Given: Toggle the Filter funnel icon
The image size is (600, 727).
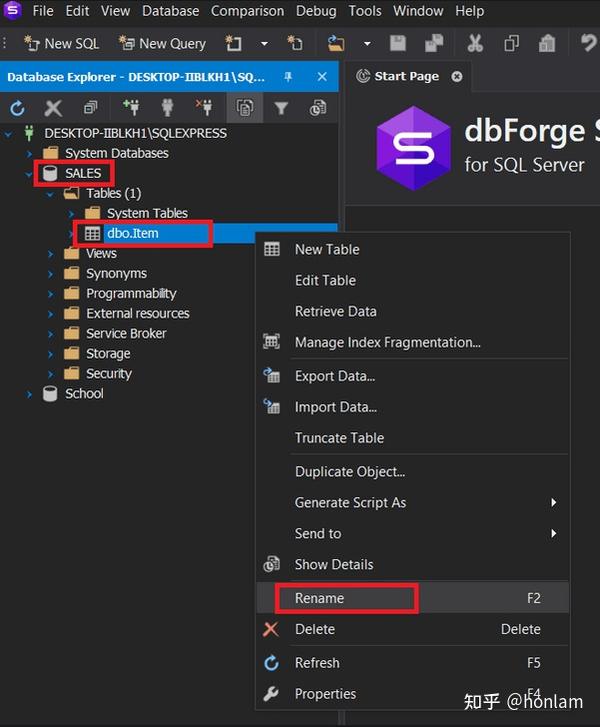Looking at the screenshot, I should coord(281,108).
